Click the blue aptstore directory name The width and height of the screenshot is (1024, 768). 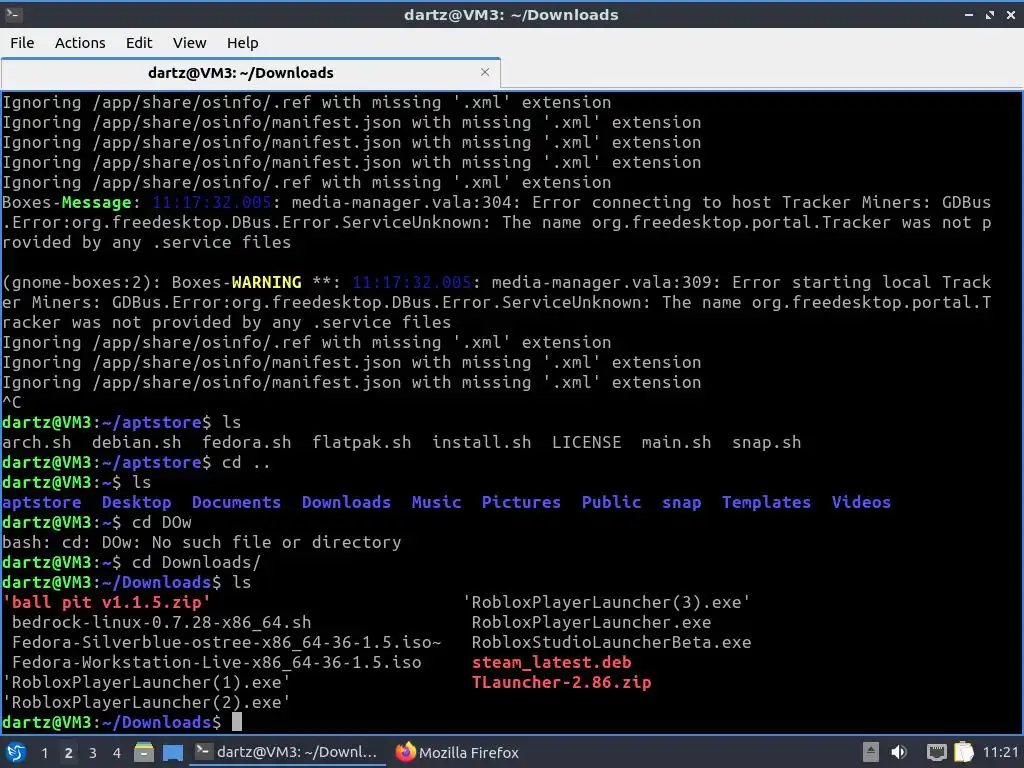tap(42, 502)
